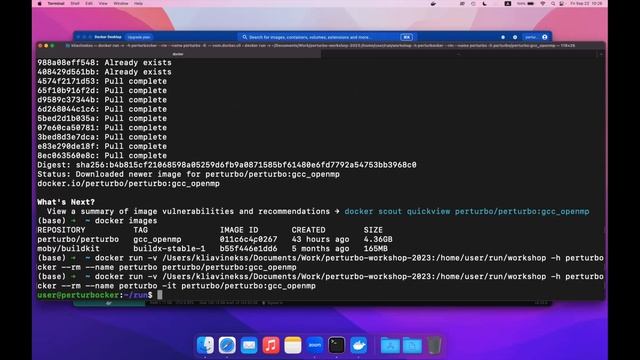Screen dimensions: 640x360
Task: Open the Terminal menu in menu bar
Action: [x=56, y=3]
